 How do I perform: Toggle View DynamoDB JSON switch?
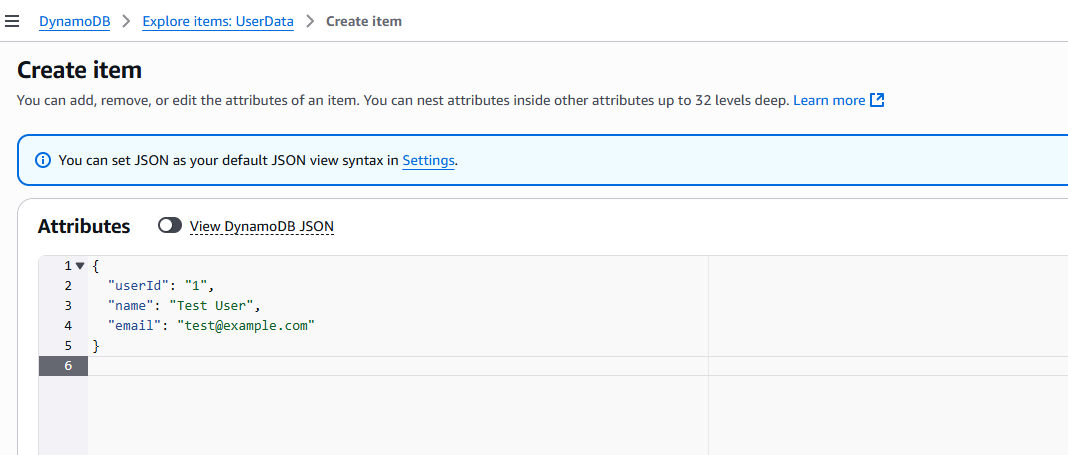point(170,225)
